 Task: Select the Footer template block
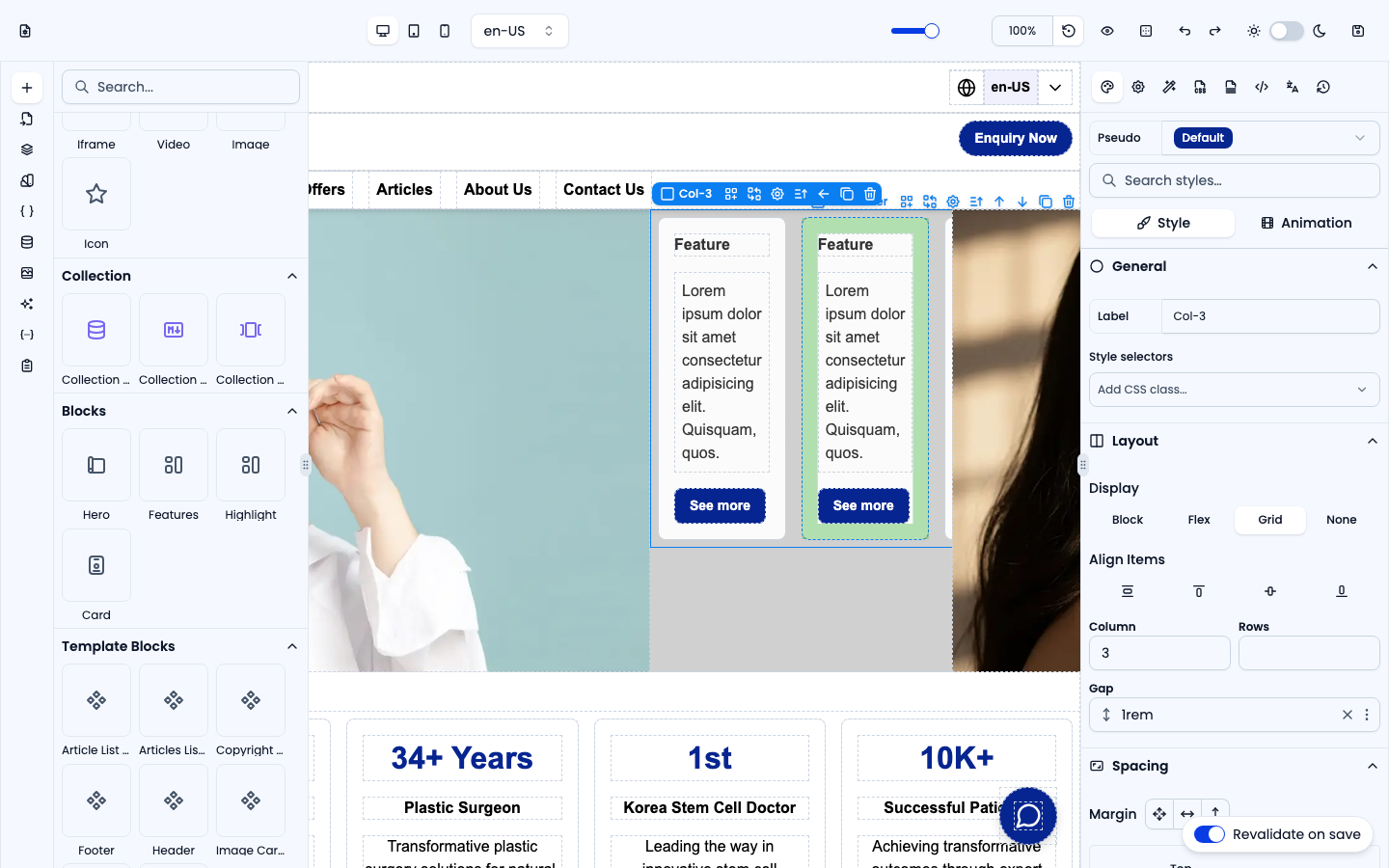coord(96,800)
